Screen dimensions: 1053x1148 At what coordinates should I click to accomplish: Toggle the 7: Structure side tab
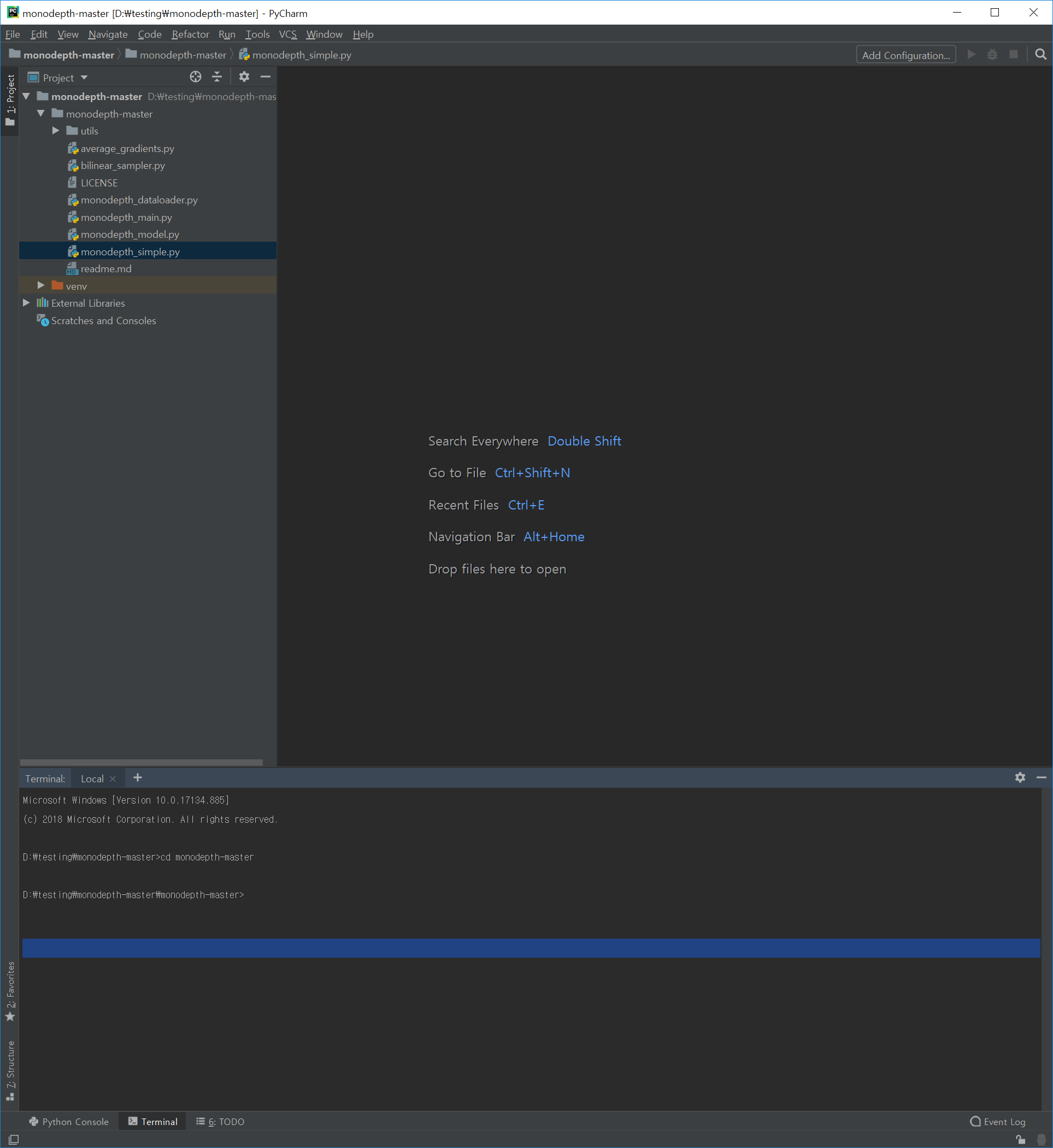(x=10, y=1070)
